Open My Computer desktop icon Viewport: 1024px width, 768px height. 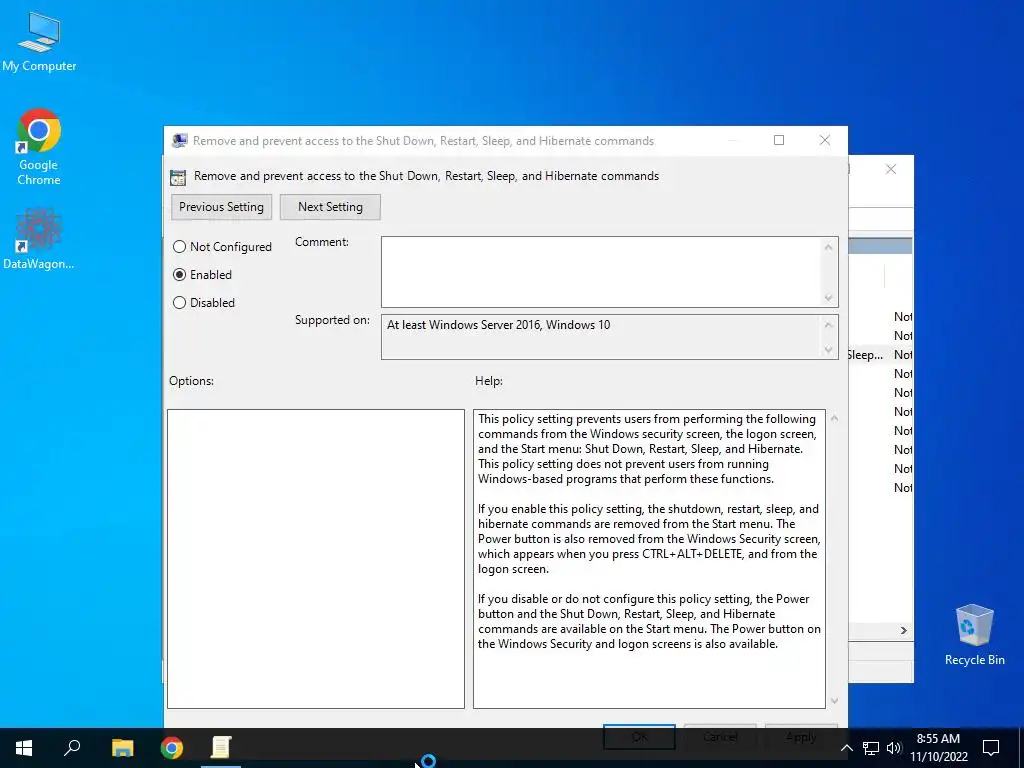39,41
